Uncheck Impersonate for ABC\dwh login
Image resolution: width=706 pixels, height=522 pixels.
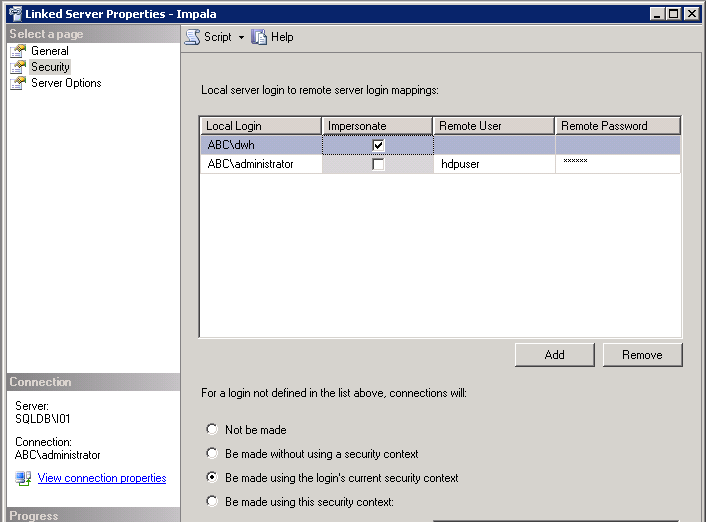(378, 145)
